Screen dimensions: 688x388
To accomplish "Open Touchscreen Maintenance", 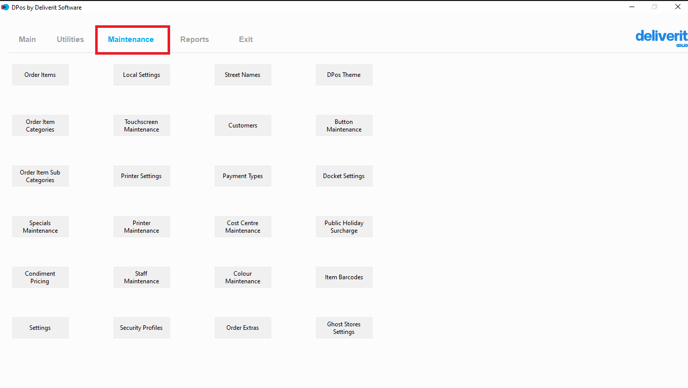I will tap(142, 126).
